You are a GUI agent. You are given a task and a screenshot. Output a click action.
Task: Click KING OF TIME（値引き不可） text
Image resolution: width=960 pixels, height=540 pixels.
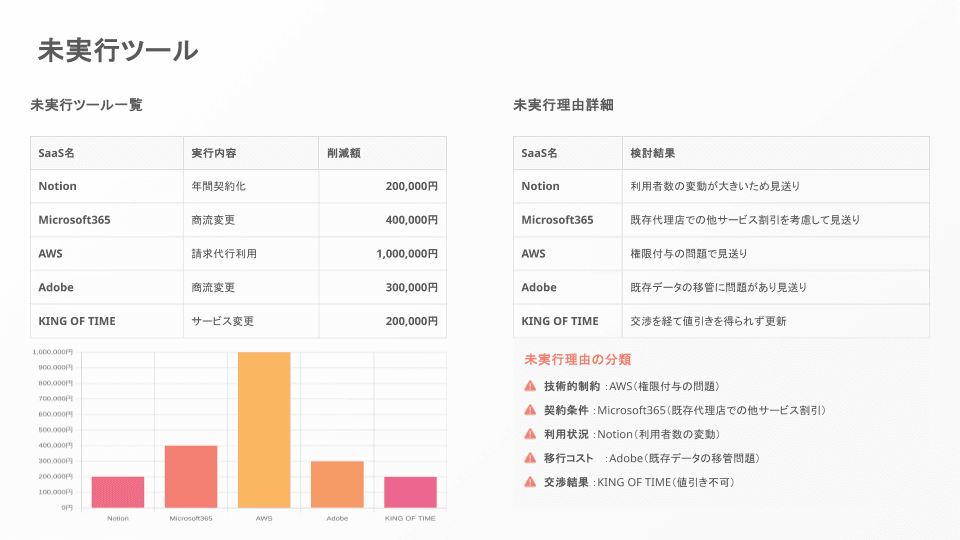coord(666,482)
